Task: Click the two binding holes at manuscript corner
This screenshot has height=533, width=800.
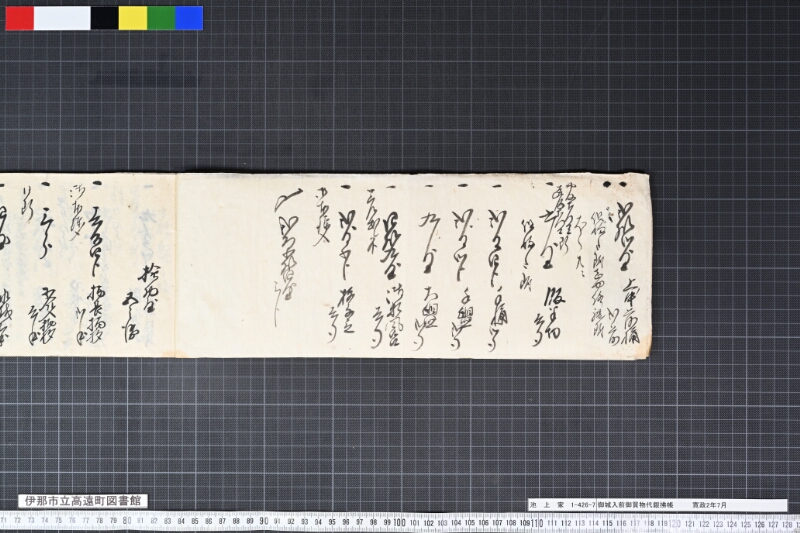Action: (x=614, y=184)
